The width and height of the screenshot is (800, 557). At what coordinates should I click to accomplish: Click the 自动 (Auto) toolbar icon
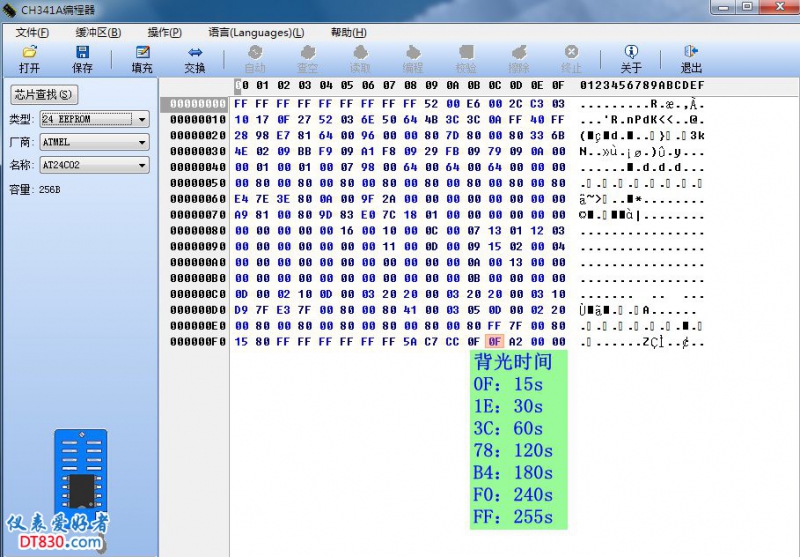click(x=255, y=52)
